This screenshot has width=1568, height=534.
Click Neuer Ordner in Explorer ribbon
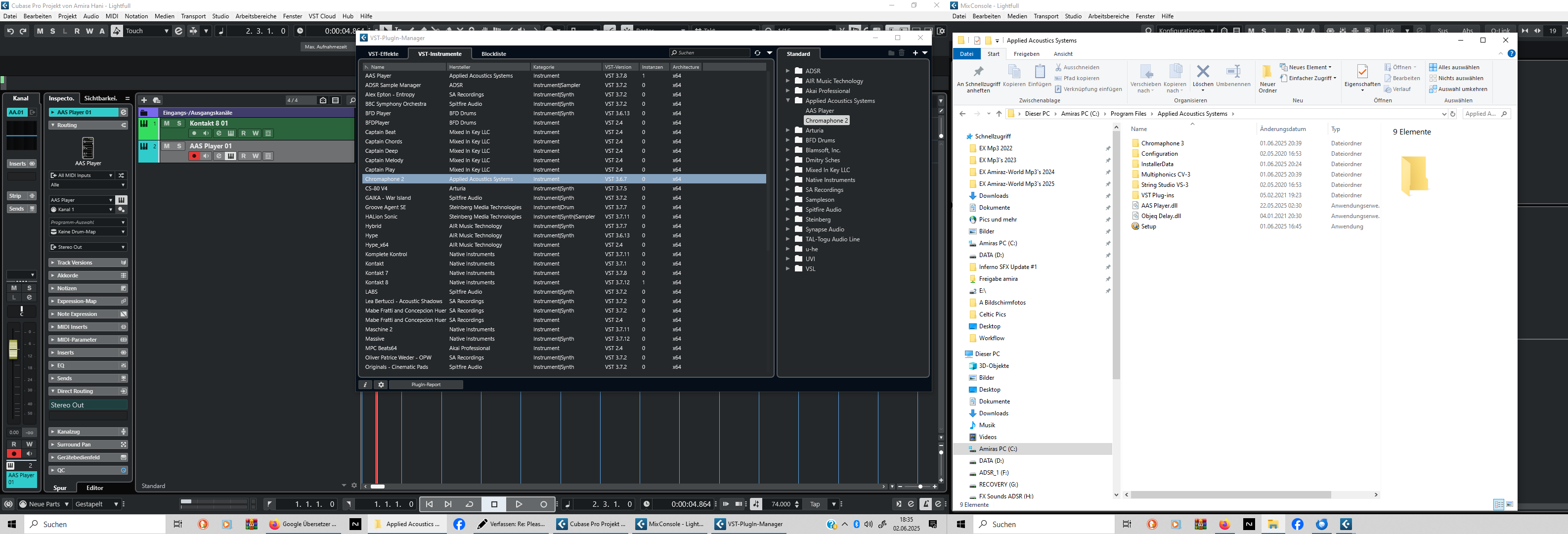coord(1268,79)
